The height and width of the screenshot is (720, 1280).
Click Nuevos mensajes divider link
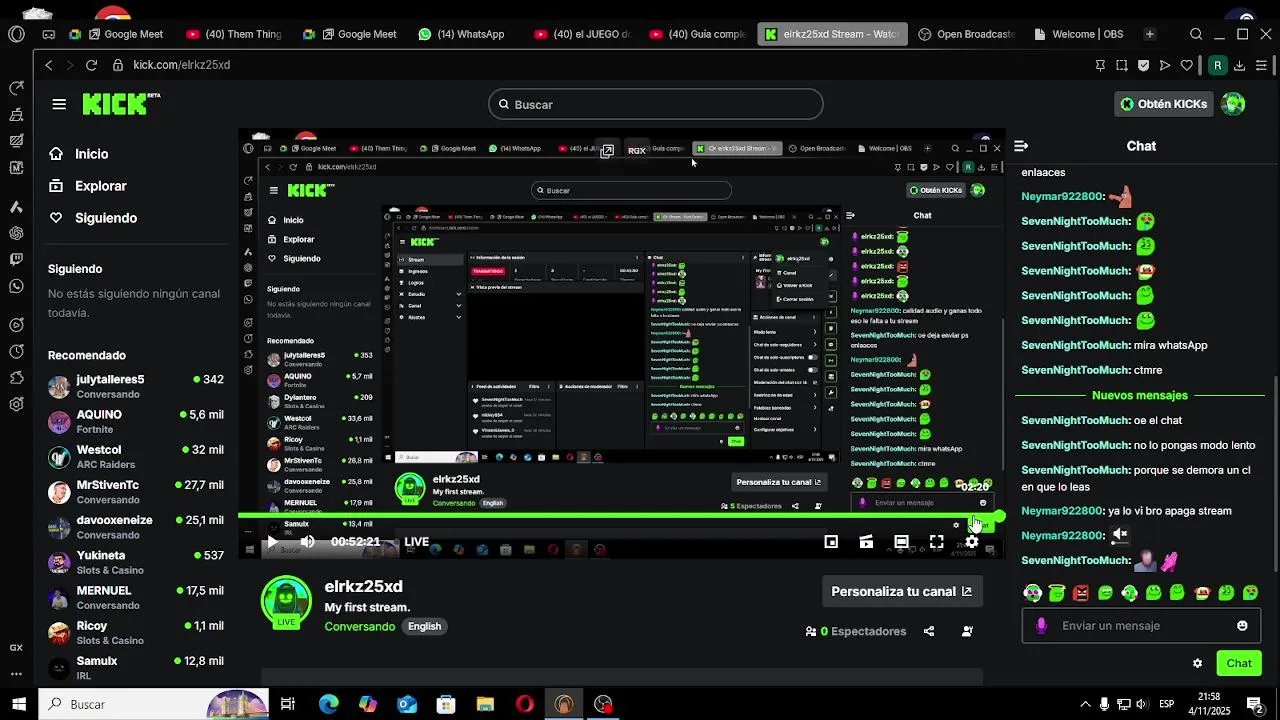click(1140, 395)
